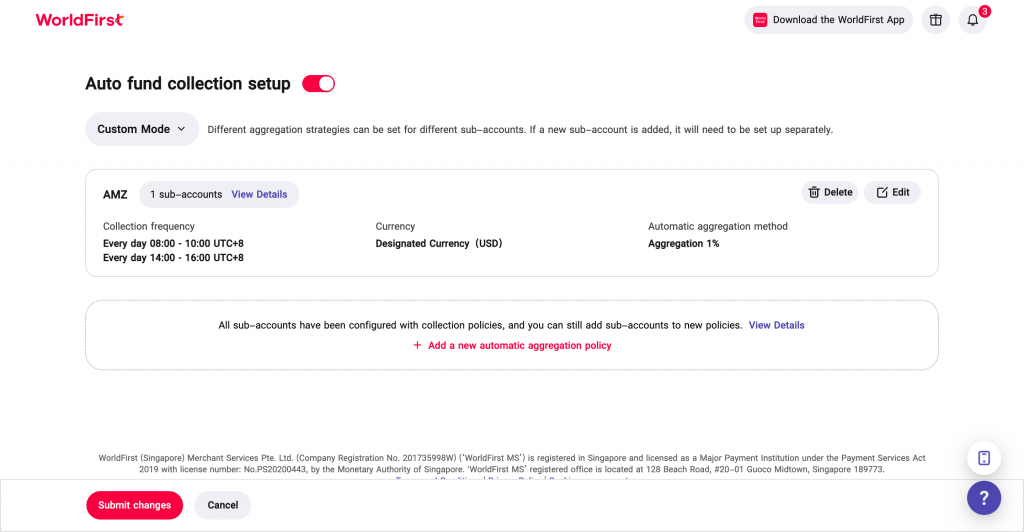Click the trash icon for AMZ policy
The height and width of the screenshot is (532, 1024).
(814, 193)
